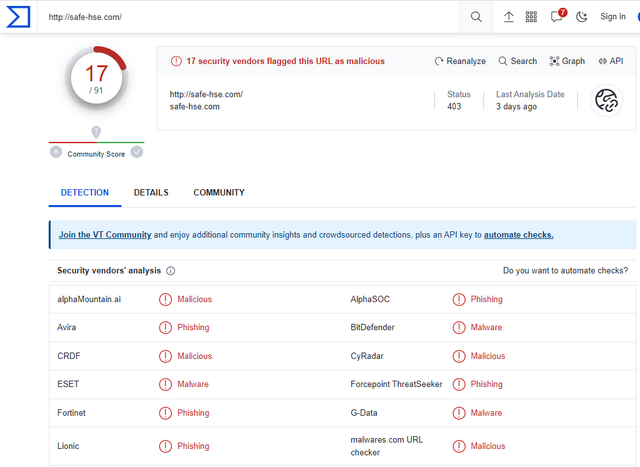Click 17 security vendors flagged message
640x467 pixels.
[285, 61]
